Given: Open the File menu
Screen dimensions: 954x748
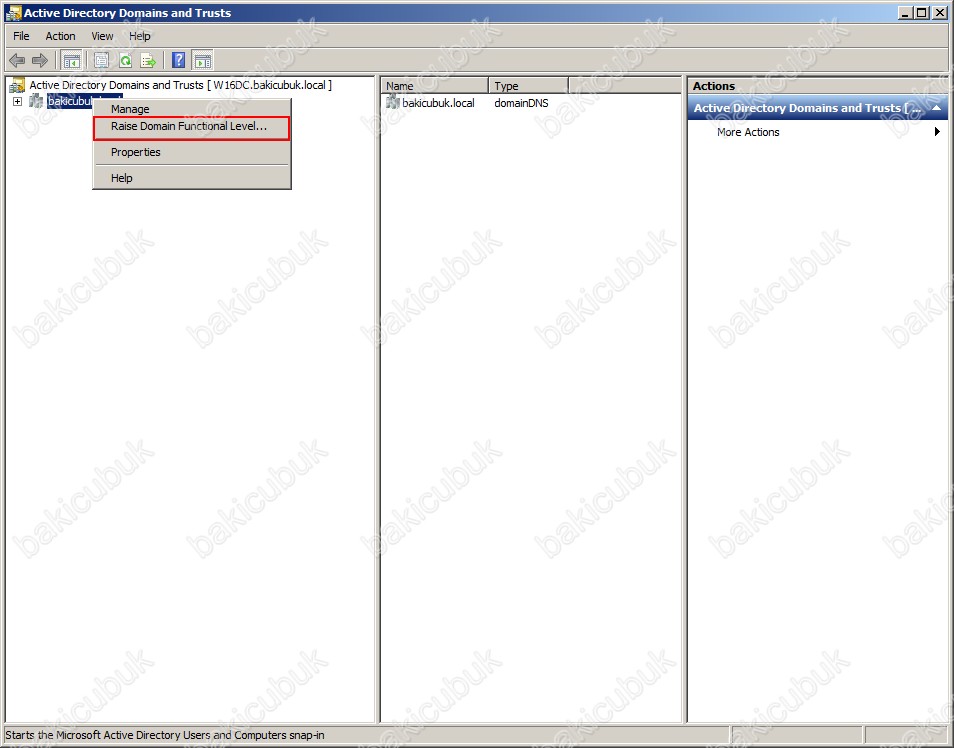Looking at the screenshot, I should coord(21,36).
